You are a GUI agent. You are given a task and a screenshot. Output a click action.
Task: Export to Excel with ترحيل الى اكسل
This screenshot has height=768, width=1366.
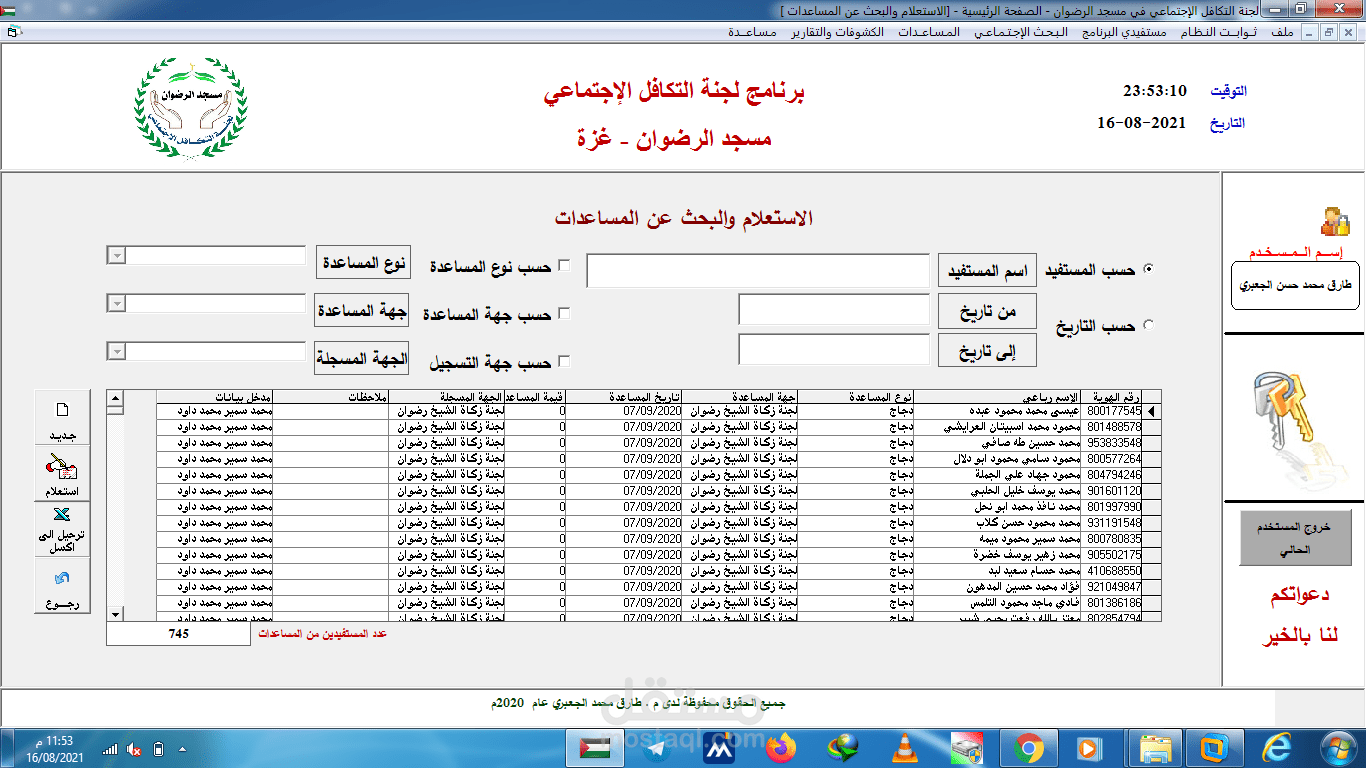tap(63, 530)
